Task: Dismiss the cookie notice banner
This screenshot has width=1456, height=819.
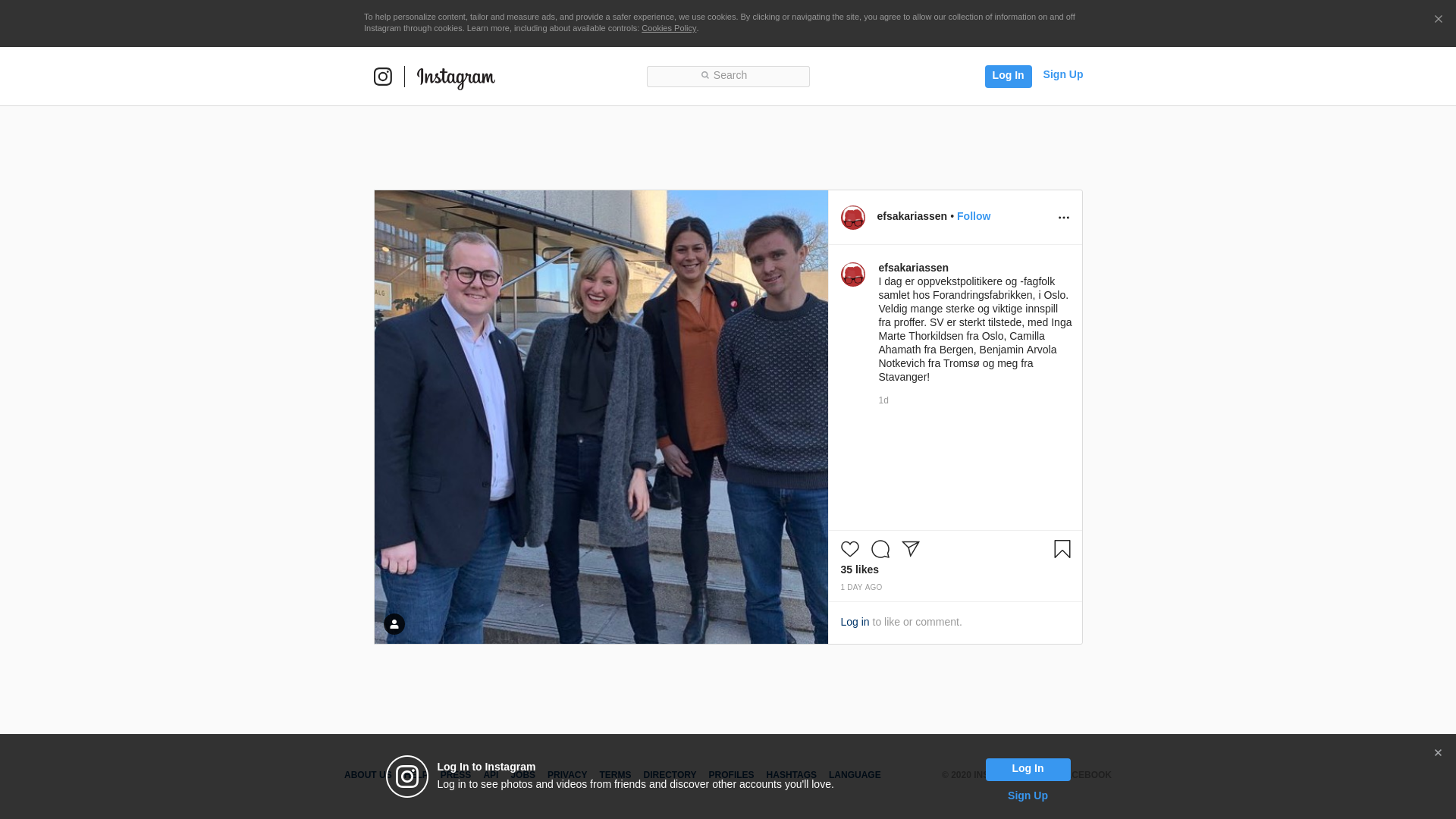Action: [x=1438, y=20]
